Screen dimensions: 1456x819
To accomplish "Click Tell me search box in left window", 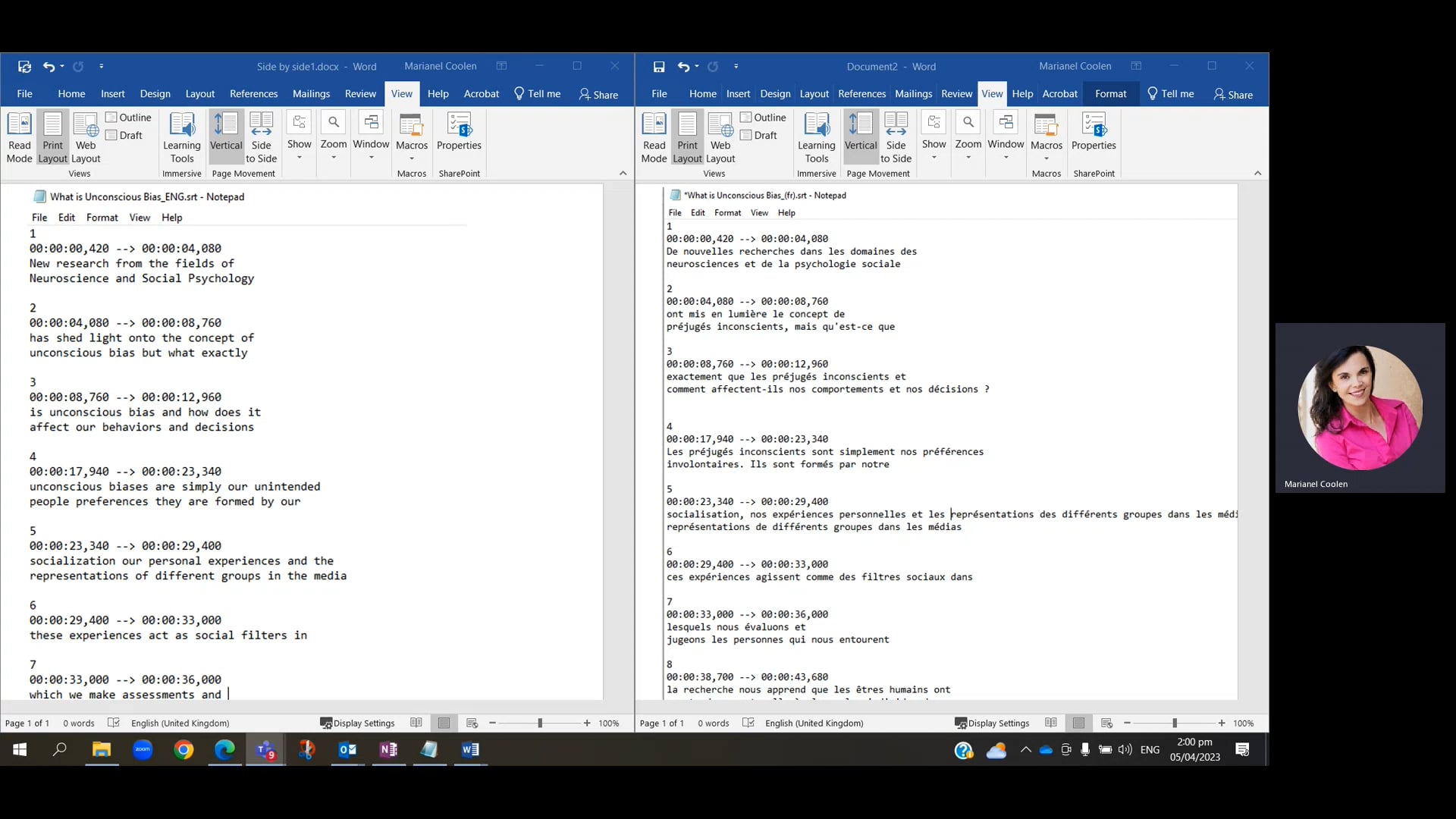I will click(538, 94).
